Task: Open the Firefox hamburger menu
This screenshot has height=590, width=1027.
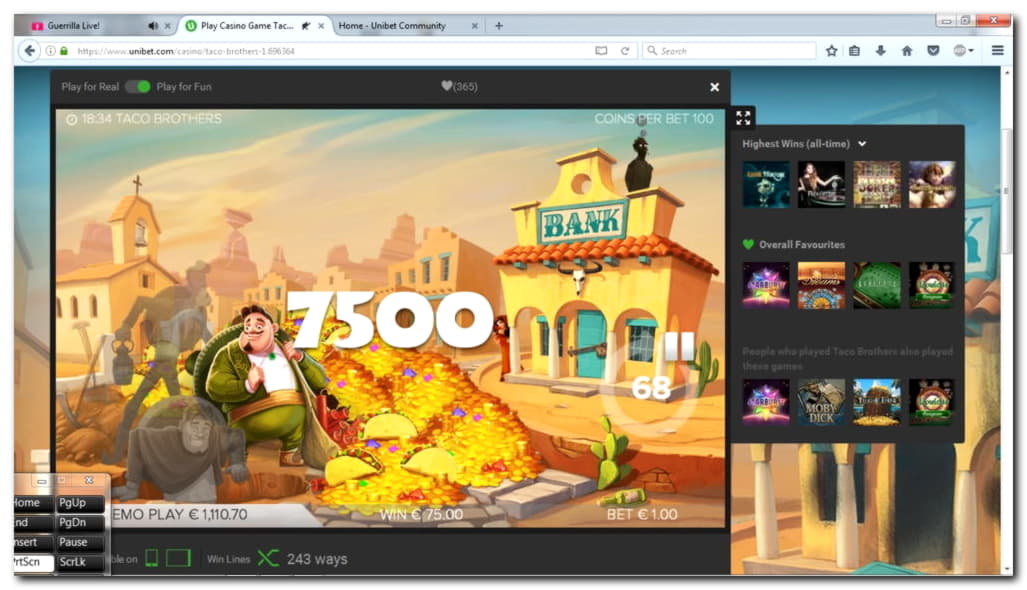Action: tap(998, 50)
